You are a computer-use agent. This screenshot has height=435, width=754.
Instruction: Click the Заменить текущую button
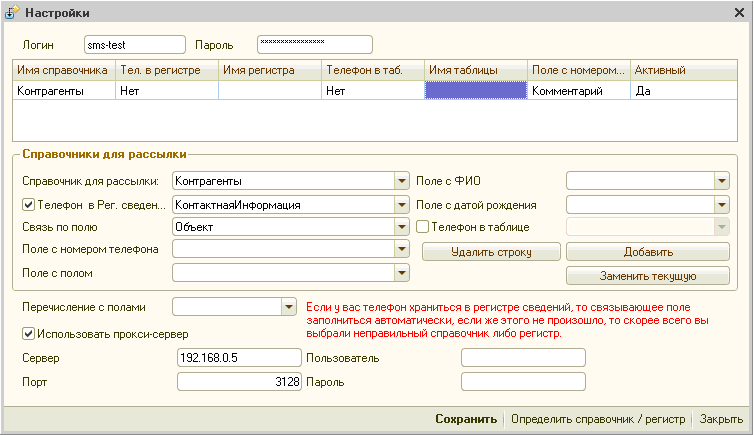click(x=647, y=275)
